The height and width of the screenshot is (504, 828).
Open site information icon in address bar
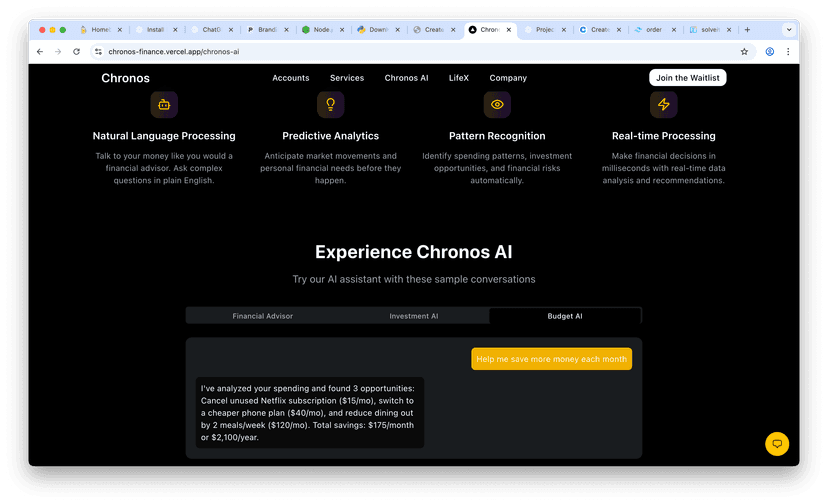click(x=98, y=52)
